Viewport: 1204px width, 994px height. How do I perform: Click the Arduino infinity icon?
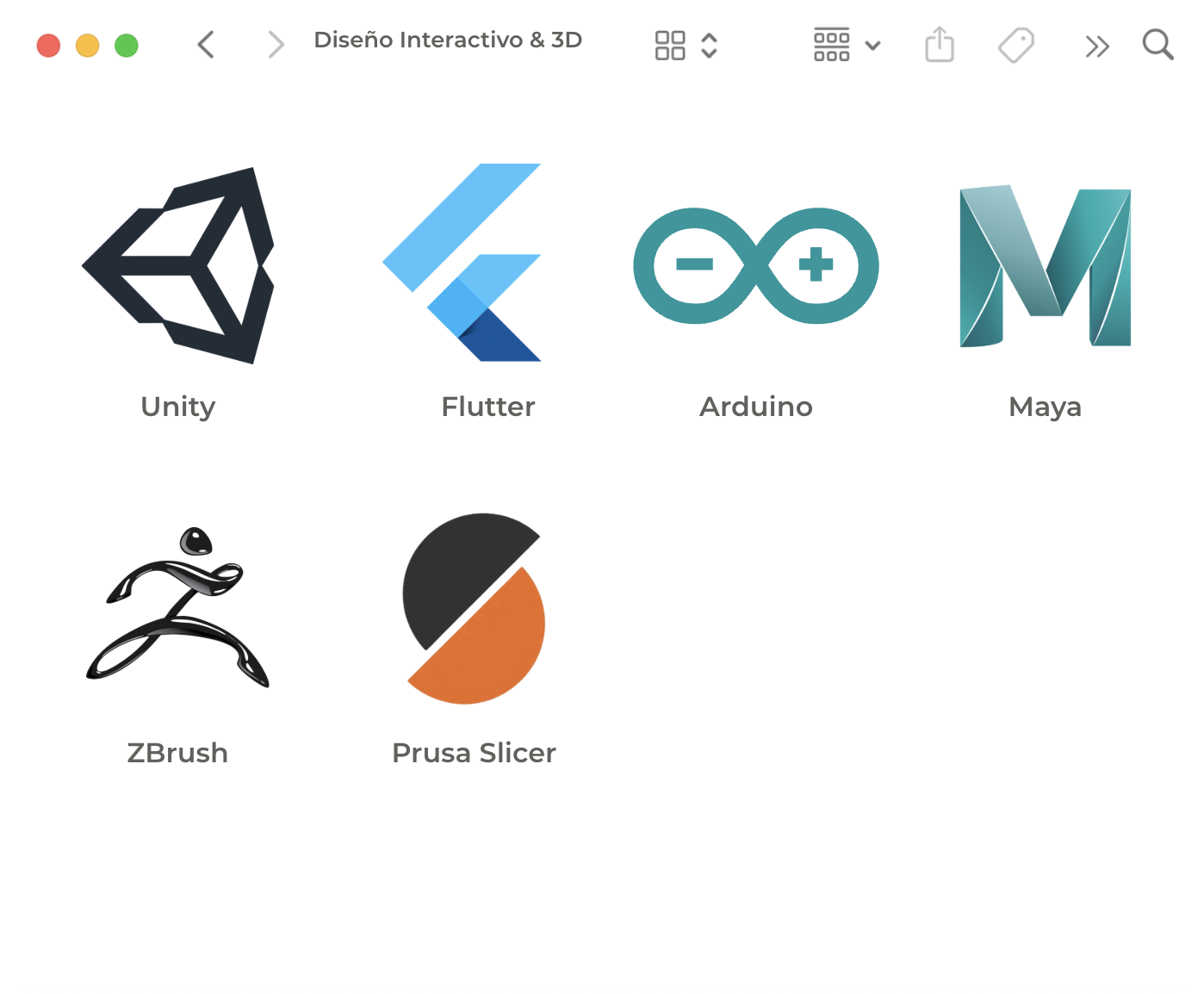755,265
